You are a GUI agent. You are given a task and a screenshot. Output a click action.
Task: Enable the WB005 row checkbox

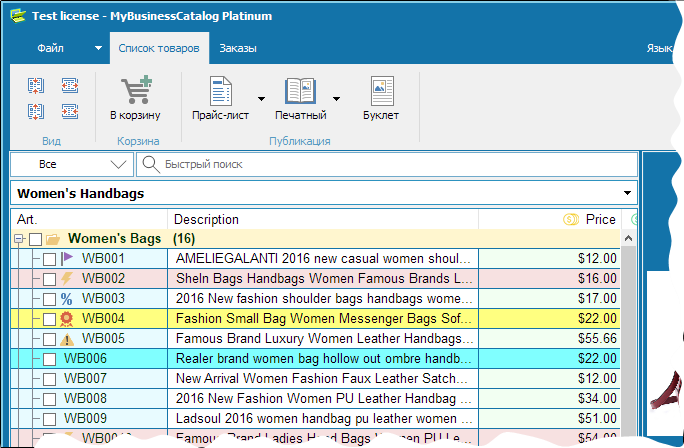click(x=49, y=339)
